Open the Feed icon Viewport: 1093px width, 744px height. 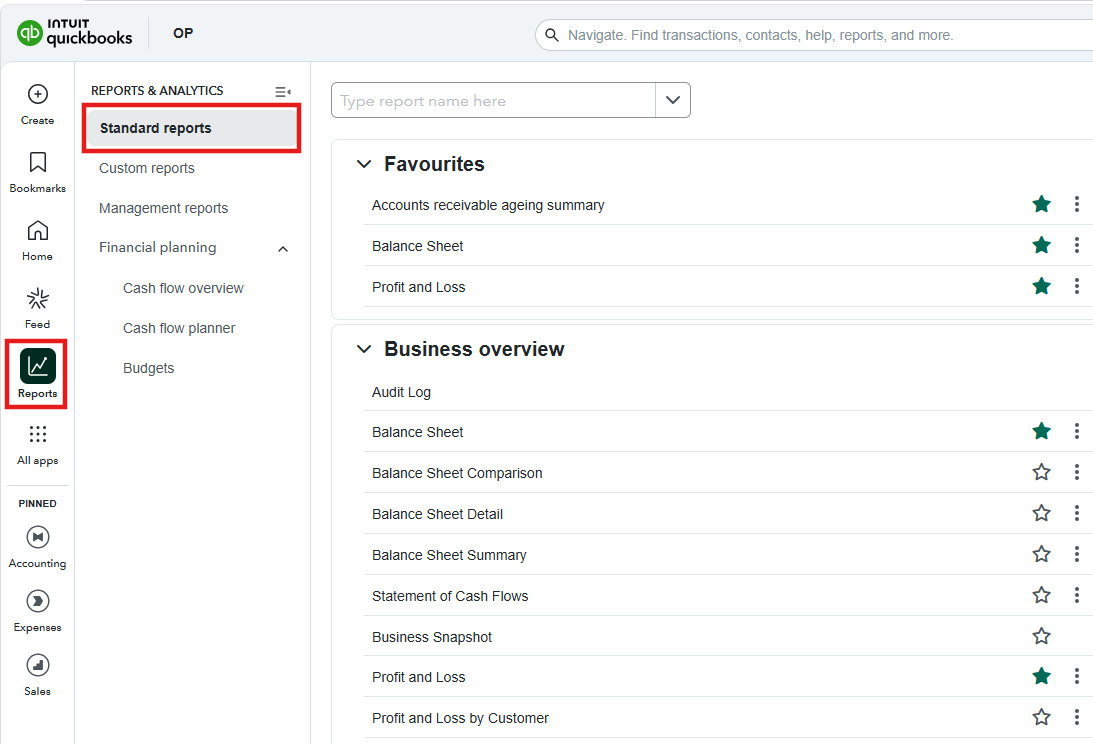(x=38, y=299)
